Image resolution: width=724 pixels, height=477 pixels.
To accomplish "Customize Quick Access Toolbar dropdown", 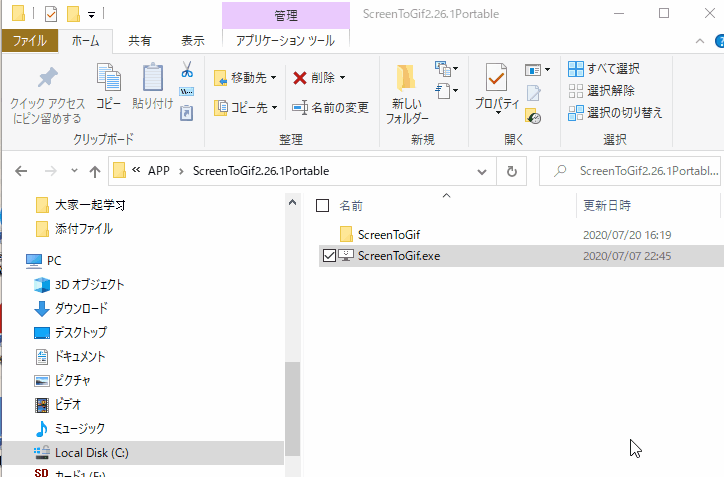I will pyautogui.click(x=91, y=15).
